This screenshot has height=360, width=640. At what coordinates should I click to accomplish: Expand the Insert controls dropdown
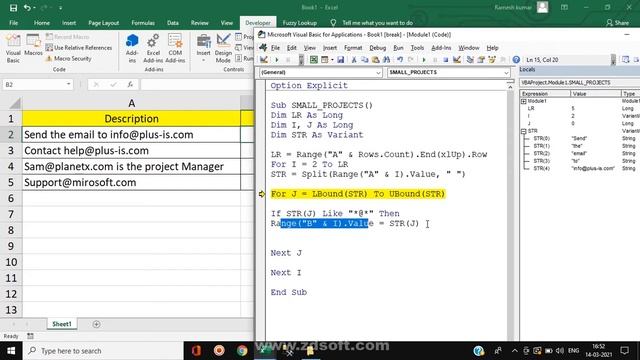[203, 48]
